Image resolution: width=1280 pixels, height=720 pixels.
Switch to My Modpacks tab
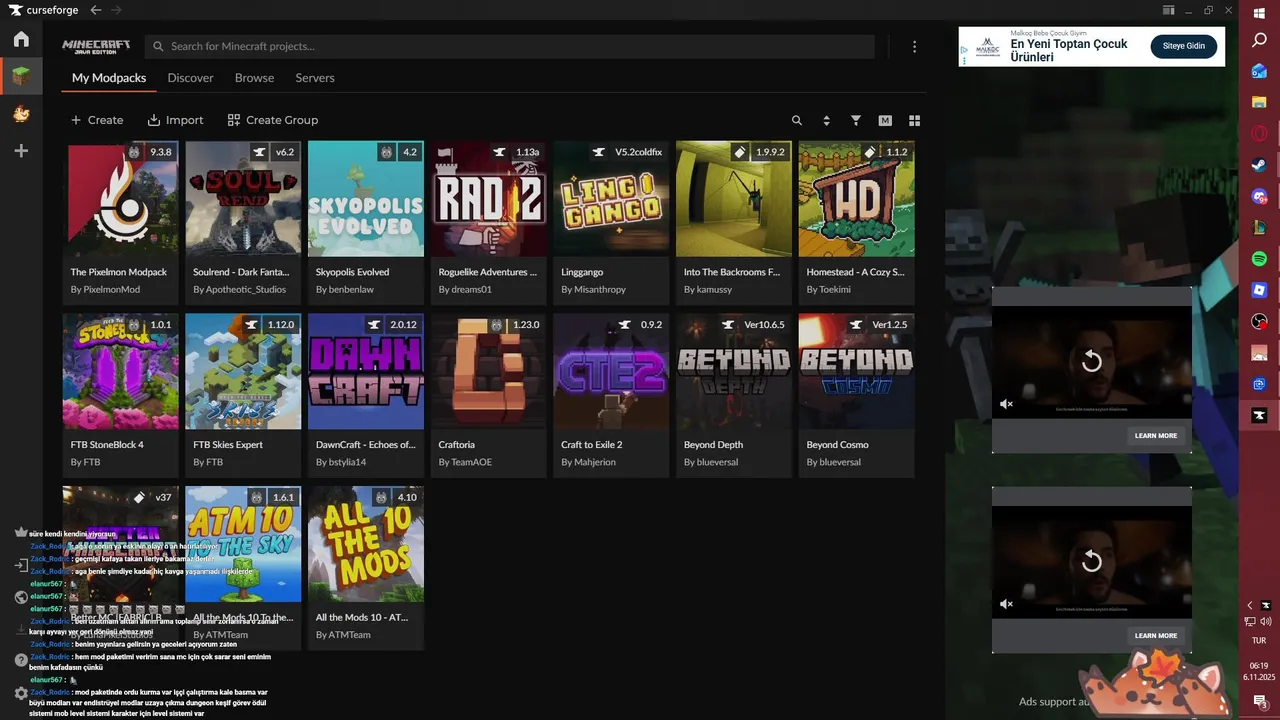pos(109,78)
